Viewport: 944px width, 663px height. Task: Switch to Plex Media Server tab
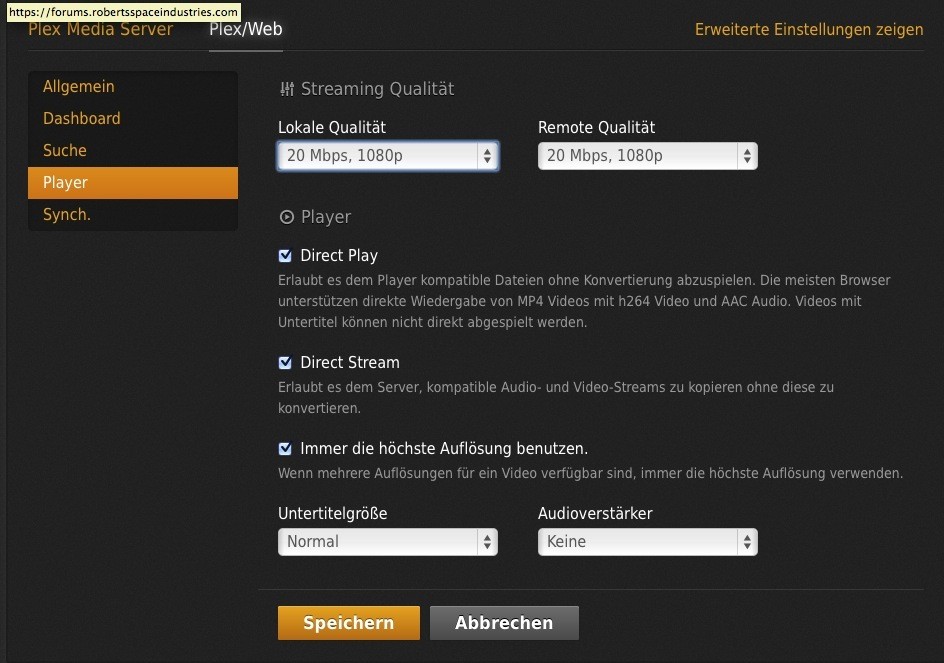pyautogui.click(x=101, y=30)
